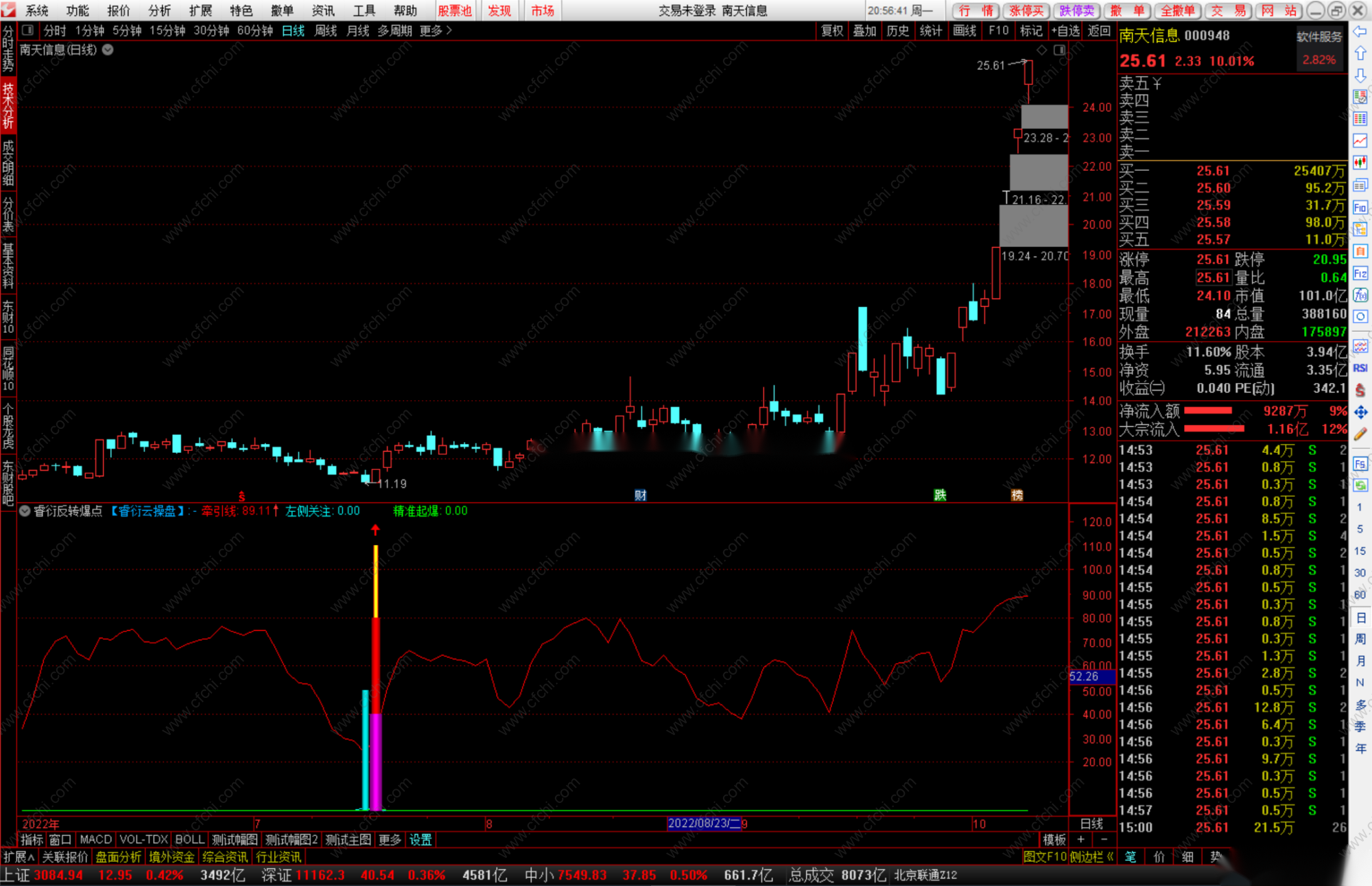
Task: Open the F10 info icon in right sidebar
Action: (1360, 208)
